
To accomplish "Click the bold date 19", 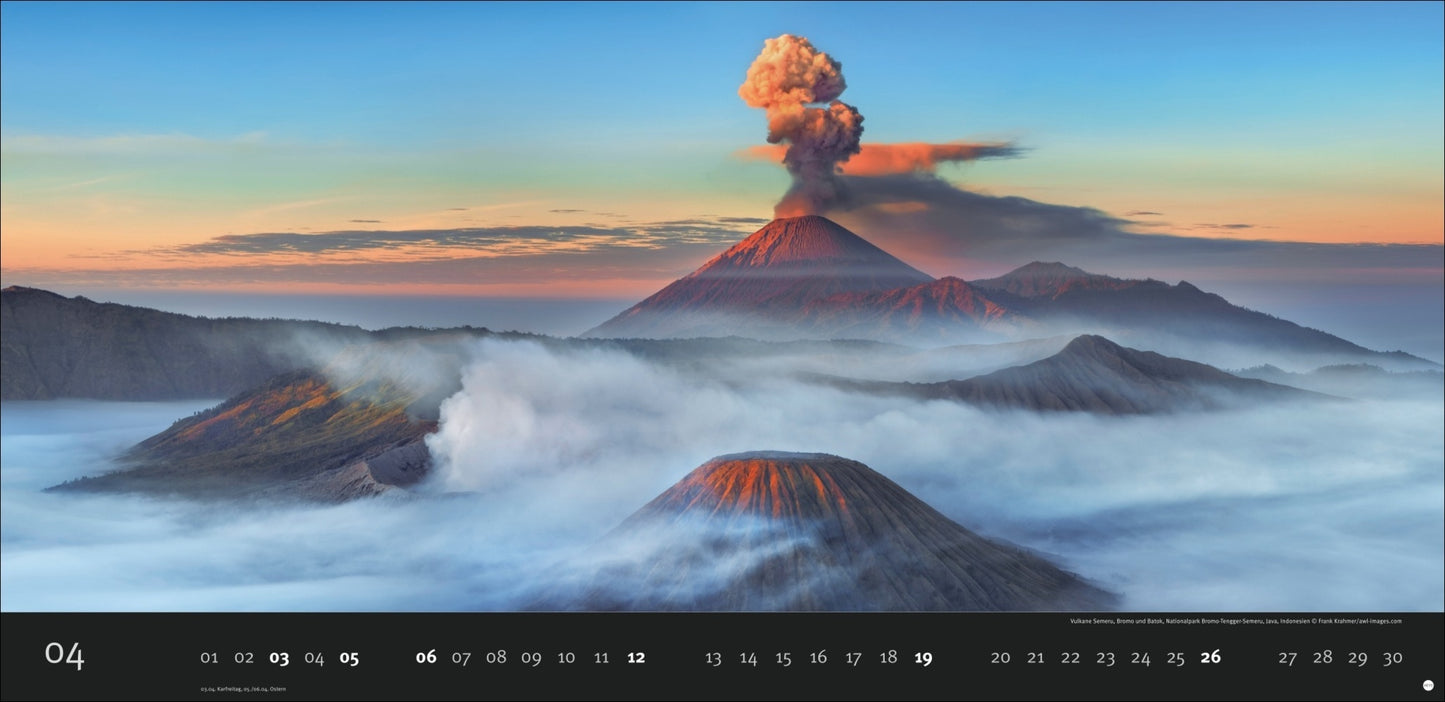I will tap(923, 658).
